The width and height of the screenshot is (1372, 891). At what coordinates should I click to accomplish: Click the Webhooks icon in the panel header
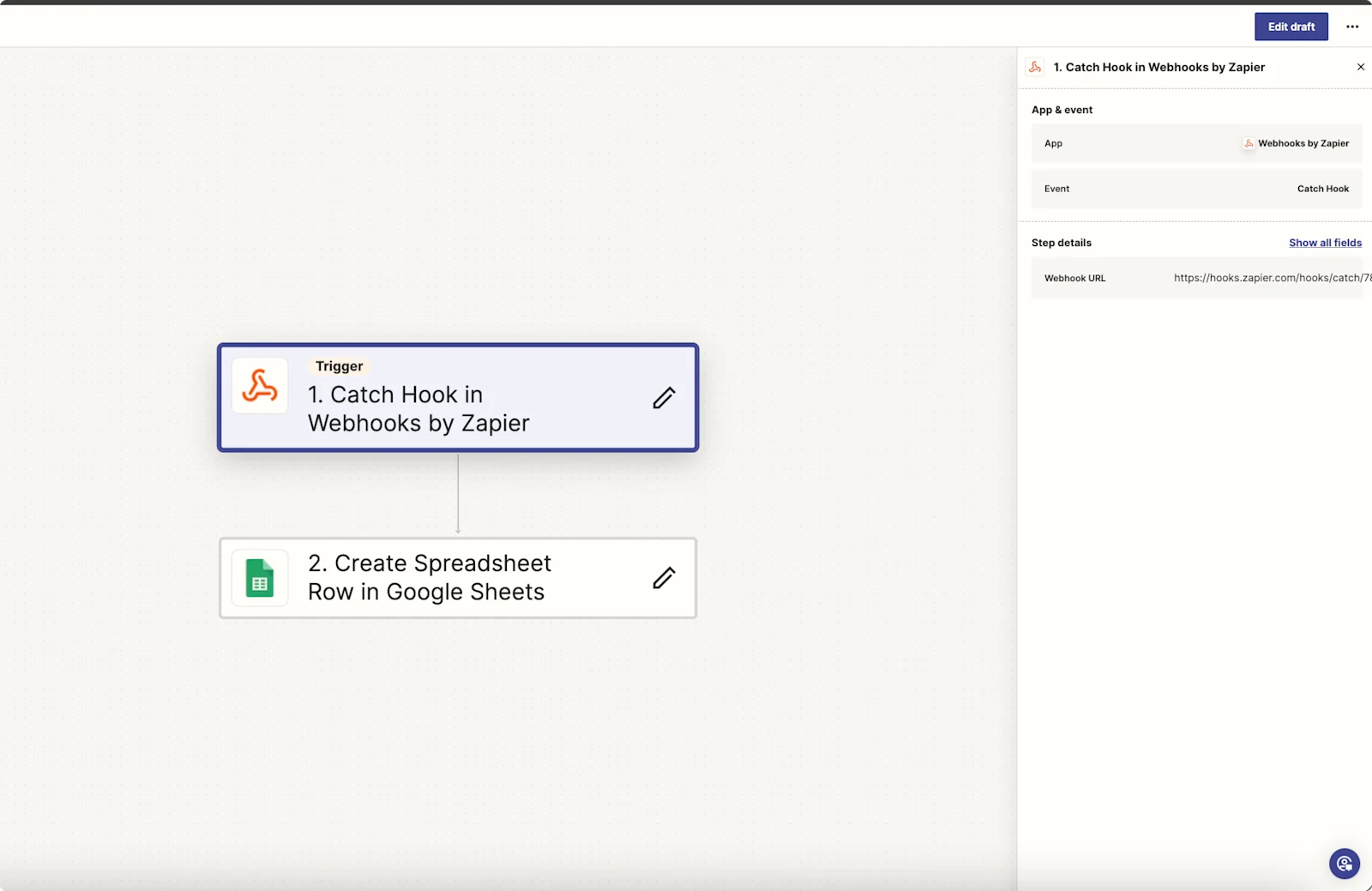click(x=1035, y=66)
